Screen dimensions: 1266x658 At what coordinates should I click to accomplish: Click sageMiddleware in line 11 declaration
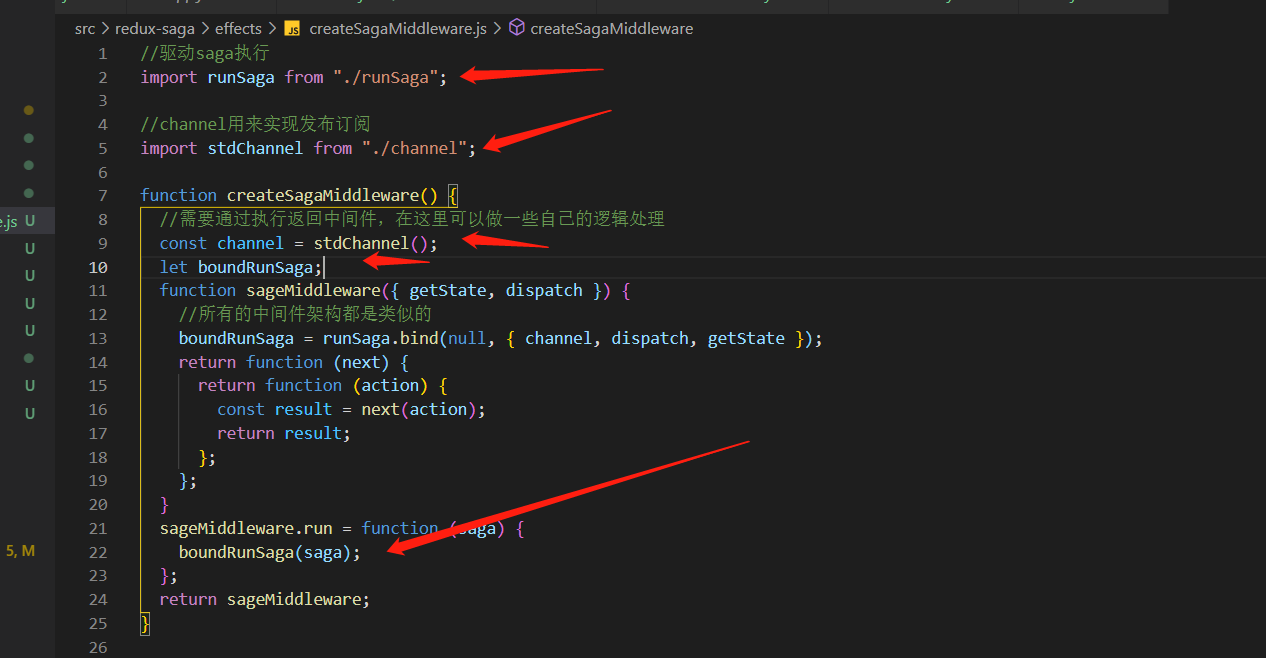coord(313,290)
